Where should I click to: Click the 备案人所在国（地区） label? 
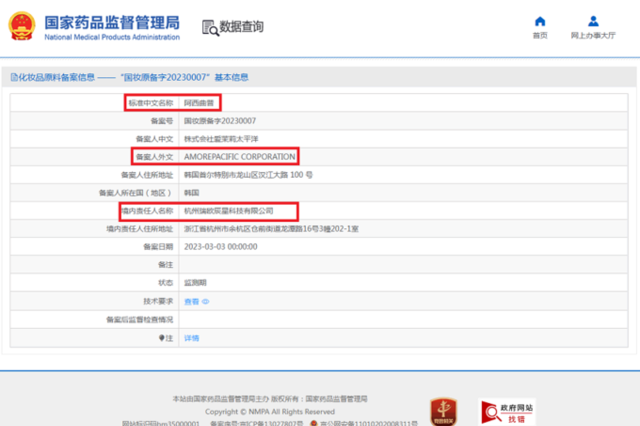[x=136, y=193]
